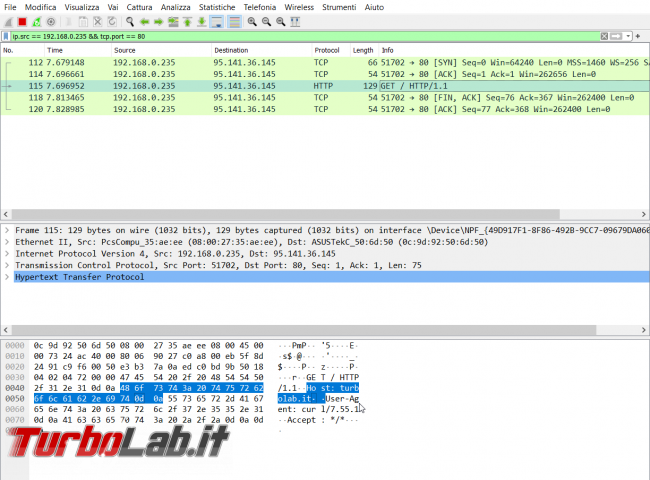
Task: Open the Telefonia menu
Action: [x=260, y=7]
